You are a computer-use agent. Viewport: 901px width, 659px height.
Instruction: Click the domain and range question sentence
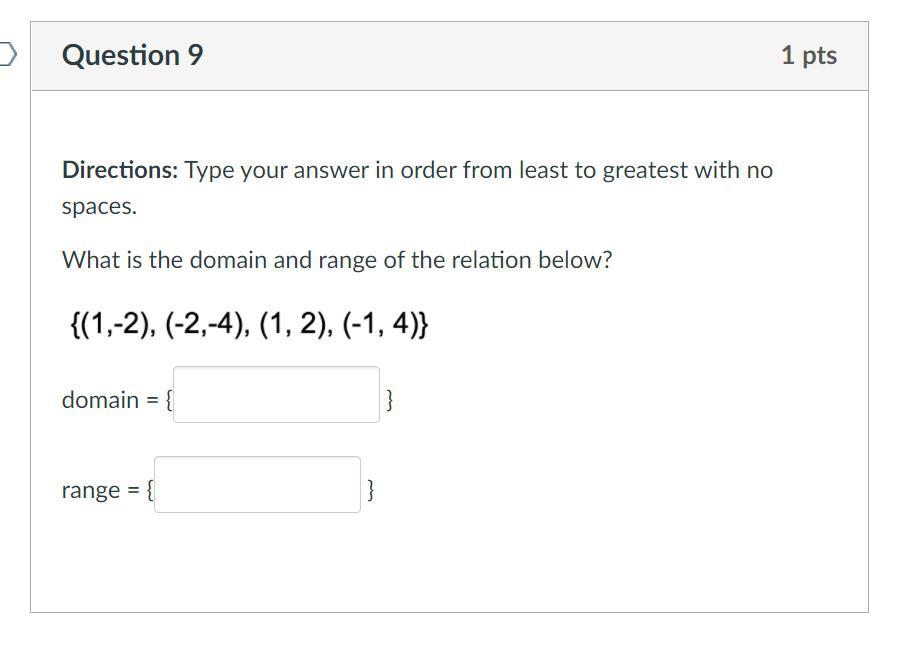[336, 260]
